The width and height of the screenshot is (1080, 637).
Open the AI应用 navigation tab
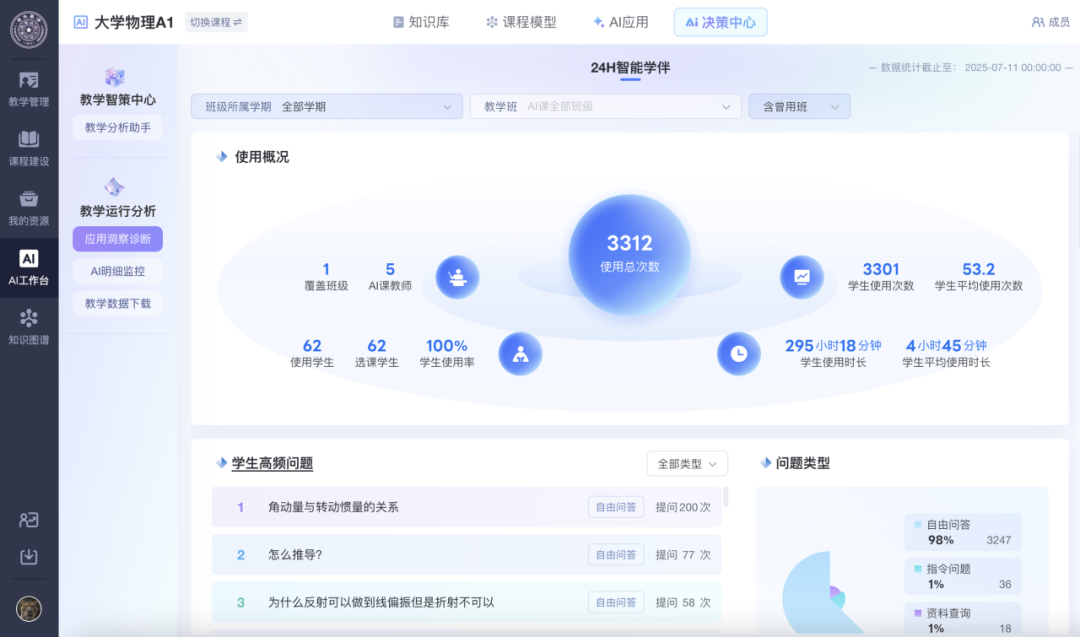click(x=619, y=21)
